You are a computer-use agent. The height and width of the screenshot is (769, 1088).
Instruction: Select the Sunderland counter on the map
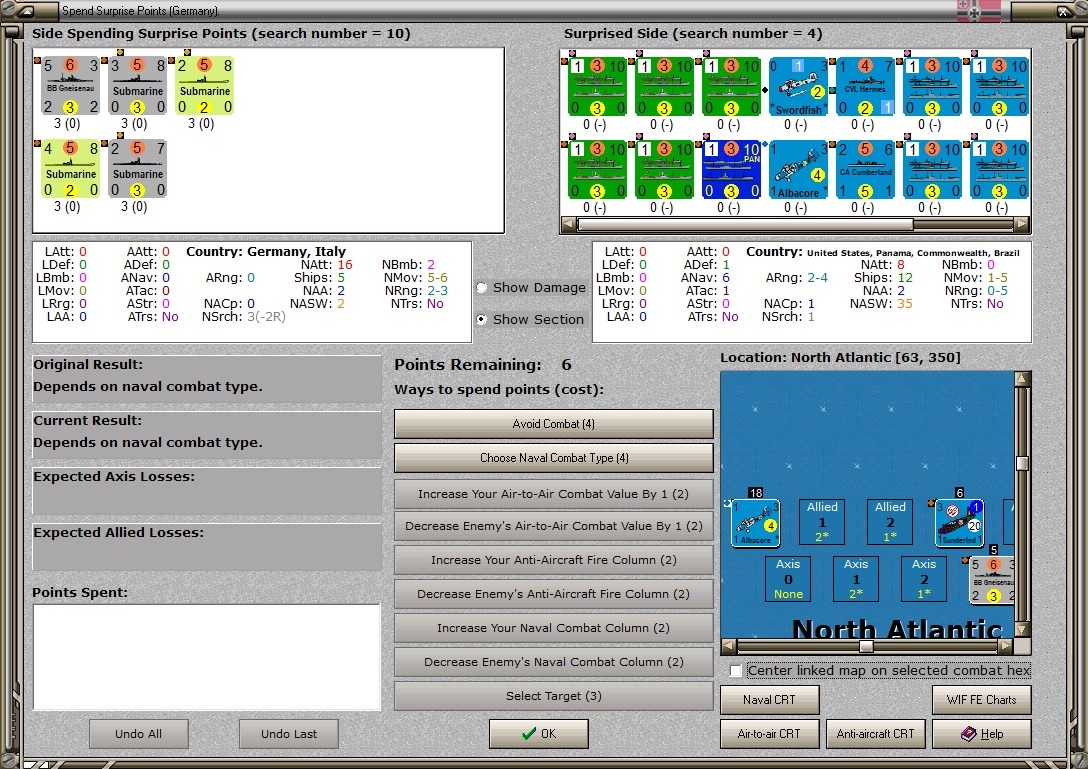[958, 521]
